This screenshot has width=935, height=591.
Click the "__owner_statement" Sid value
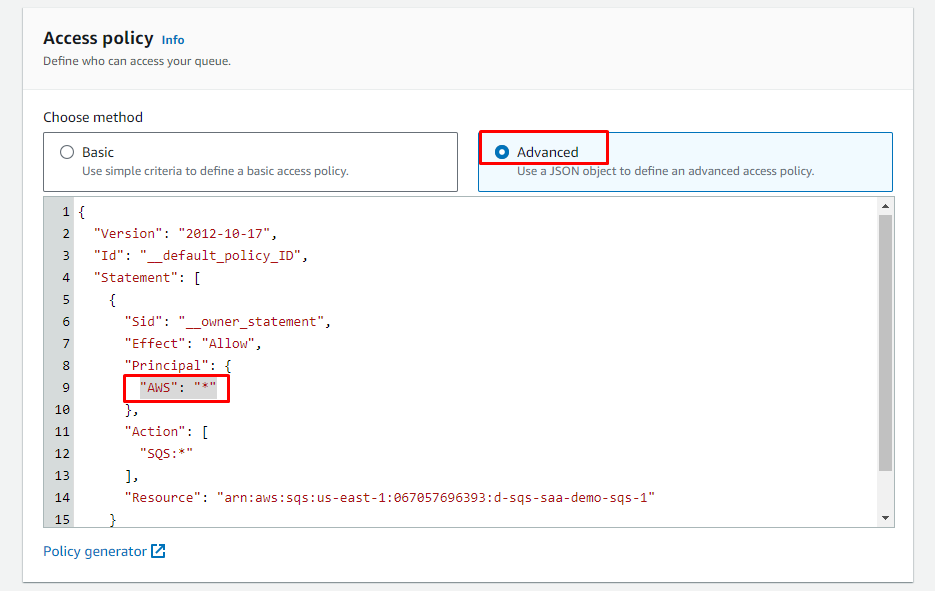[x=254, y=322]
